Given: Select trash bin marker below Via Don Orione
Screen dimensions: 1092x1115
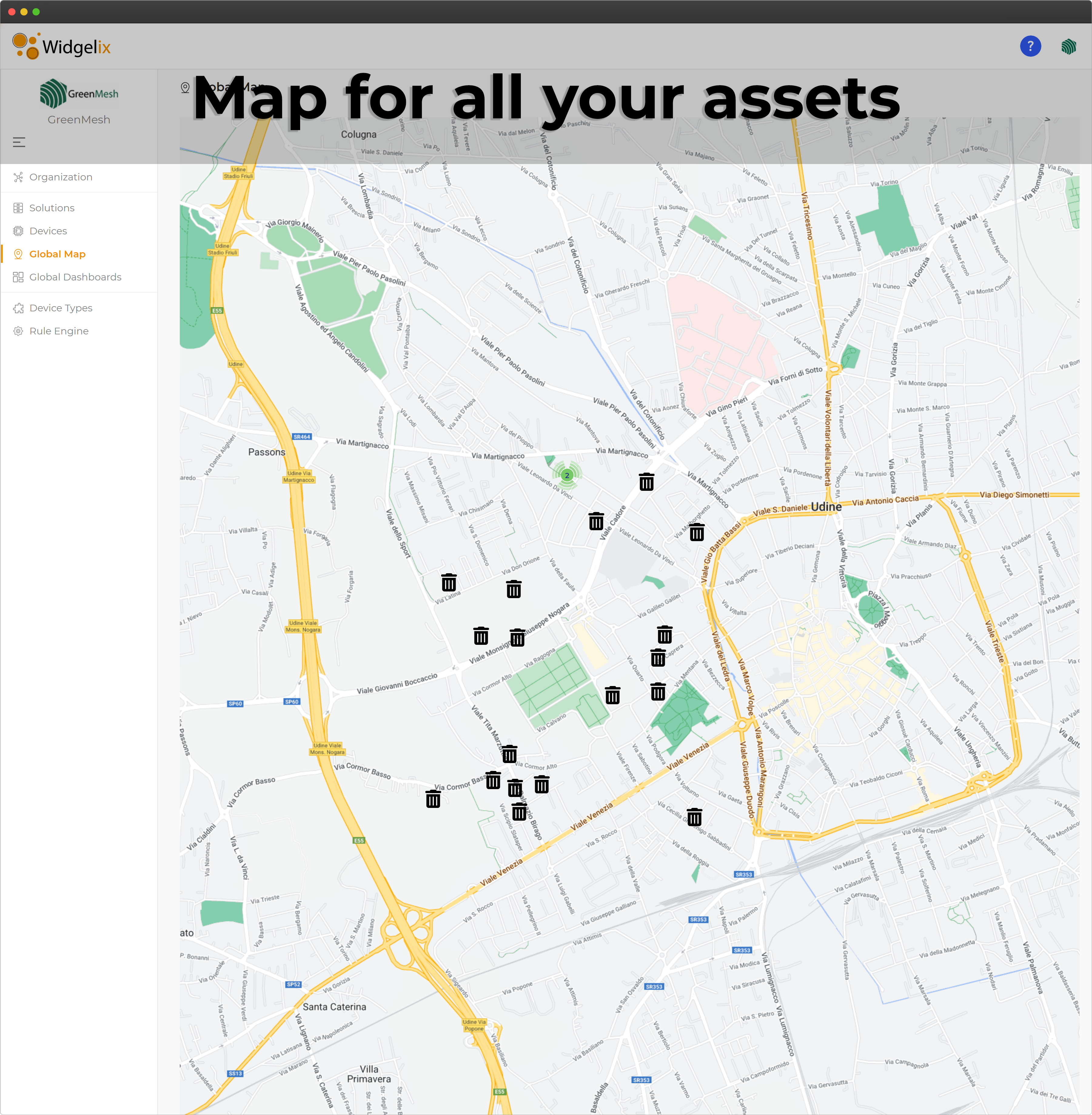Looking at the screenshot, I should pos(513,588).
